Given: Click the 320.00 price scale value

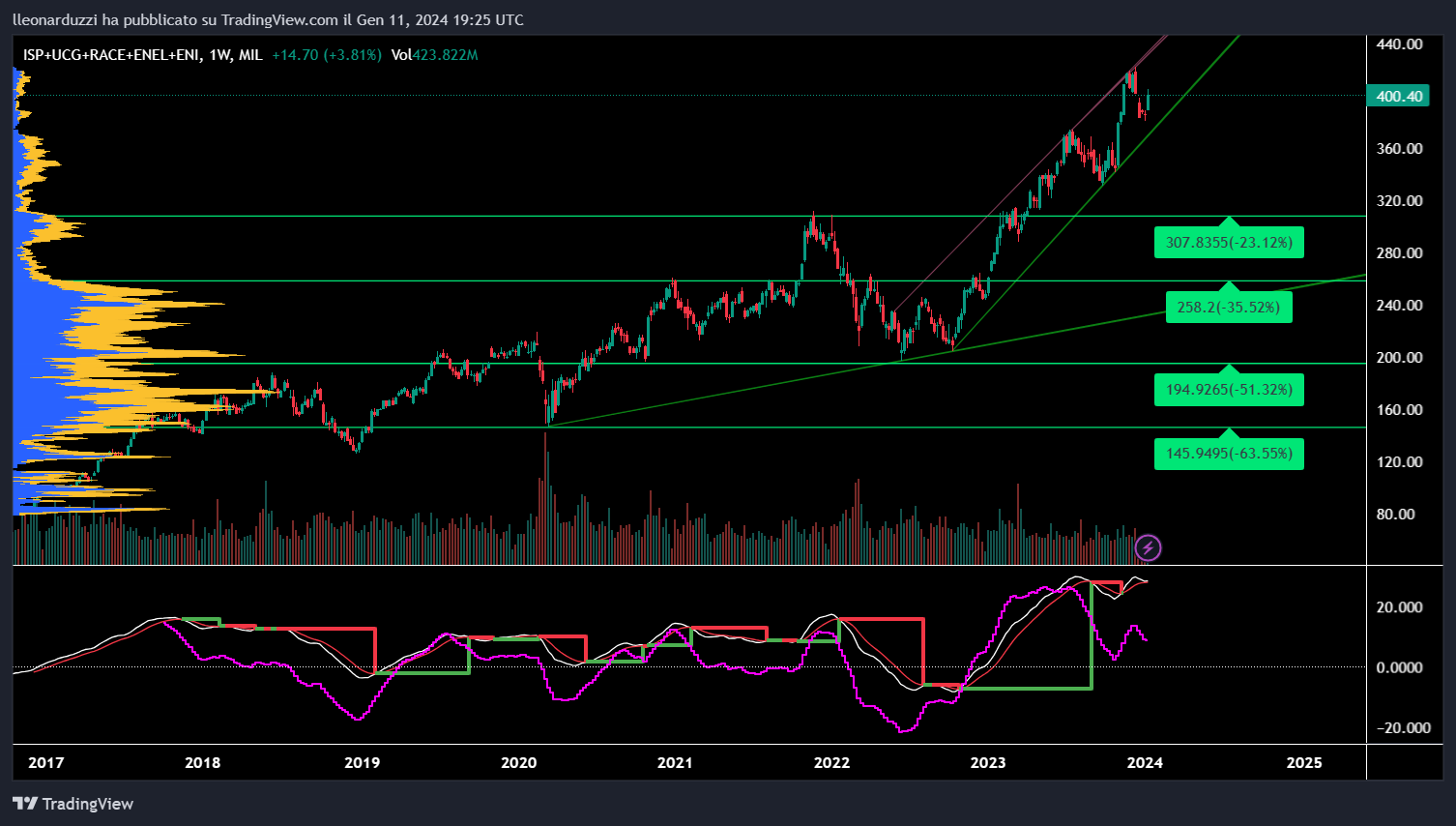Looking at the screenshot, I should pyautogui.click(x=1399, y=200).
